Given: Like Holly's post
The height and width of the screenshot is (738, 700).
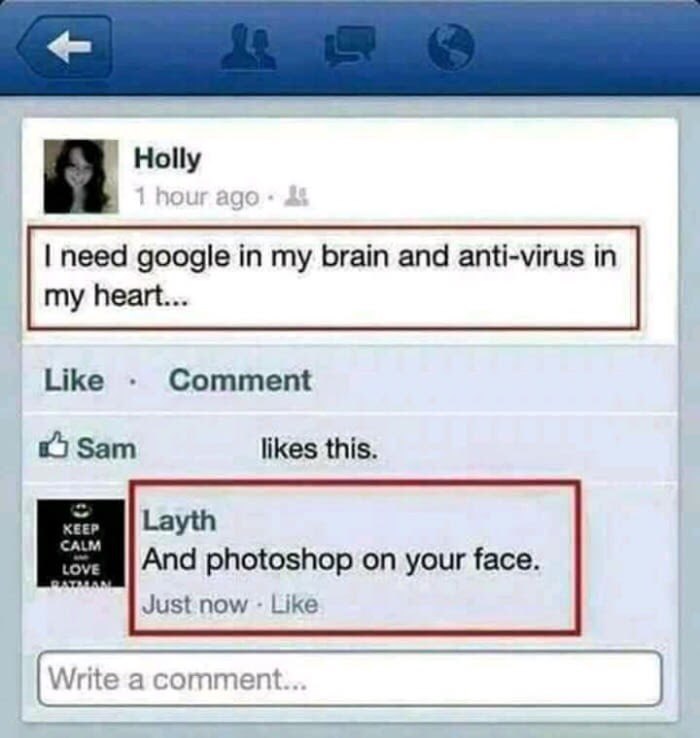Looking at the screenshot, I should (74, 380).
